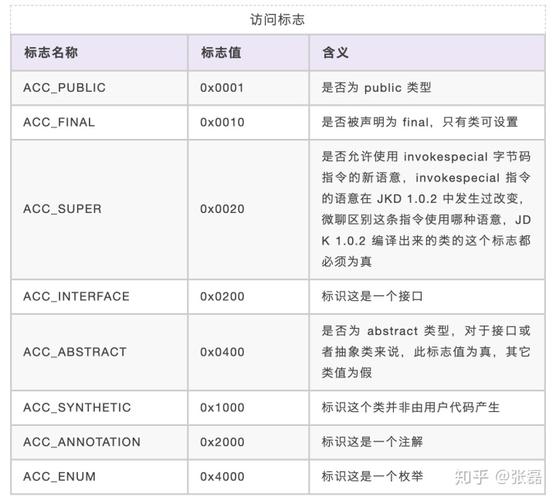Screen dimensions: 556x500
Task: Click the value 0x0400
Action: coord(222,352)
